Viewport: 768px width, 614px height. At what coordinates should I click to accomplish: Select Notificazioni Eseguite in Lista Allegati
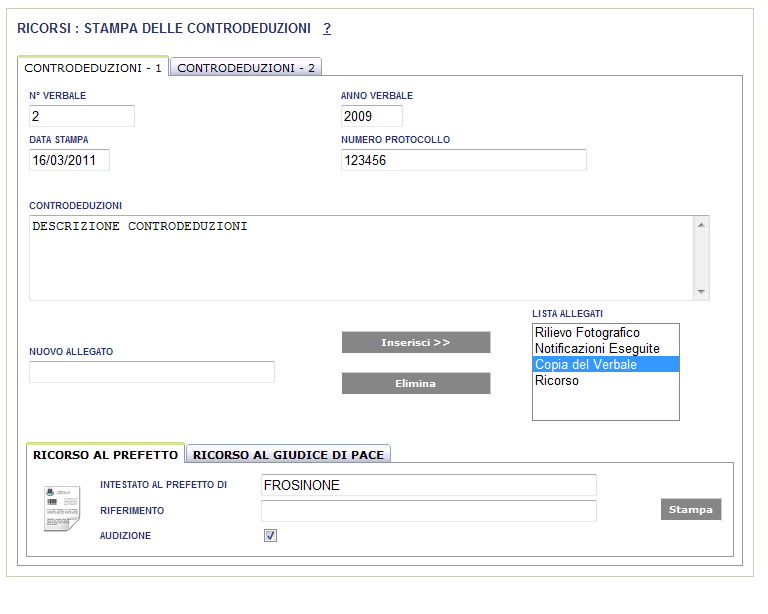597,349
